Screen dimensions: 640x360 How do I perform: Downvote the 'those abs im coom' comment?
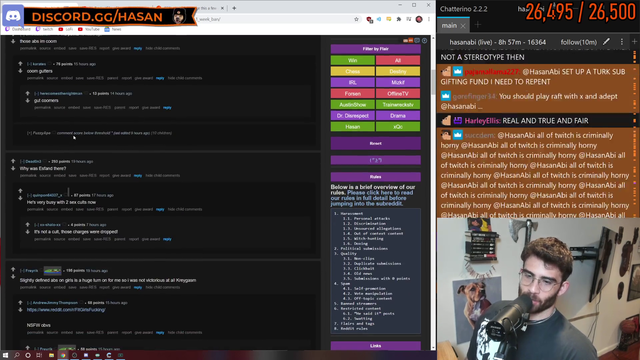(x=13, y=41)
